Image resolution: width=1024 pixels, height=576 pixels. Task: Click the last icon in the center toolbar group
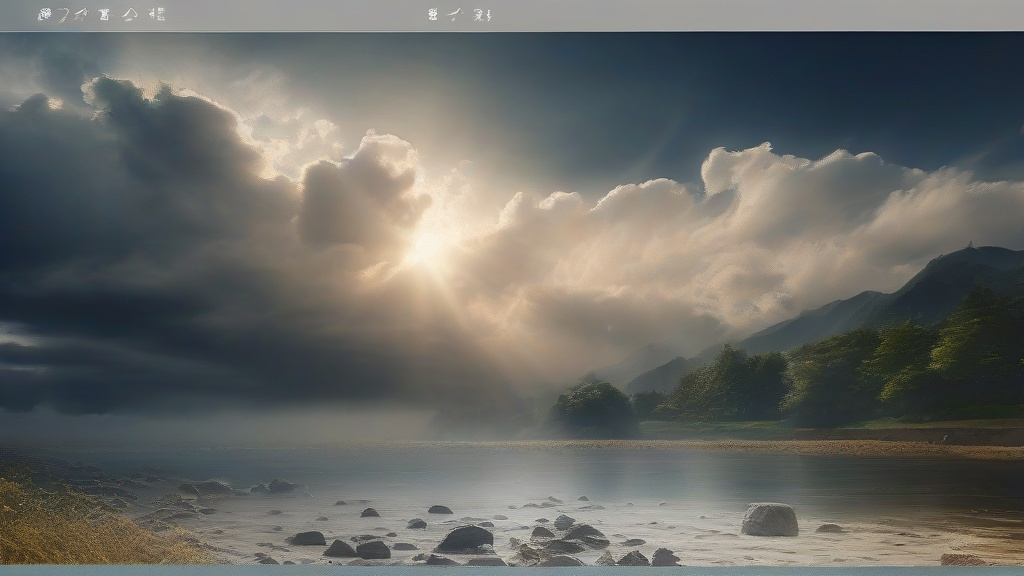click(482, 14)
